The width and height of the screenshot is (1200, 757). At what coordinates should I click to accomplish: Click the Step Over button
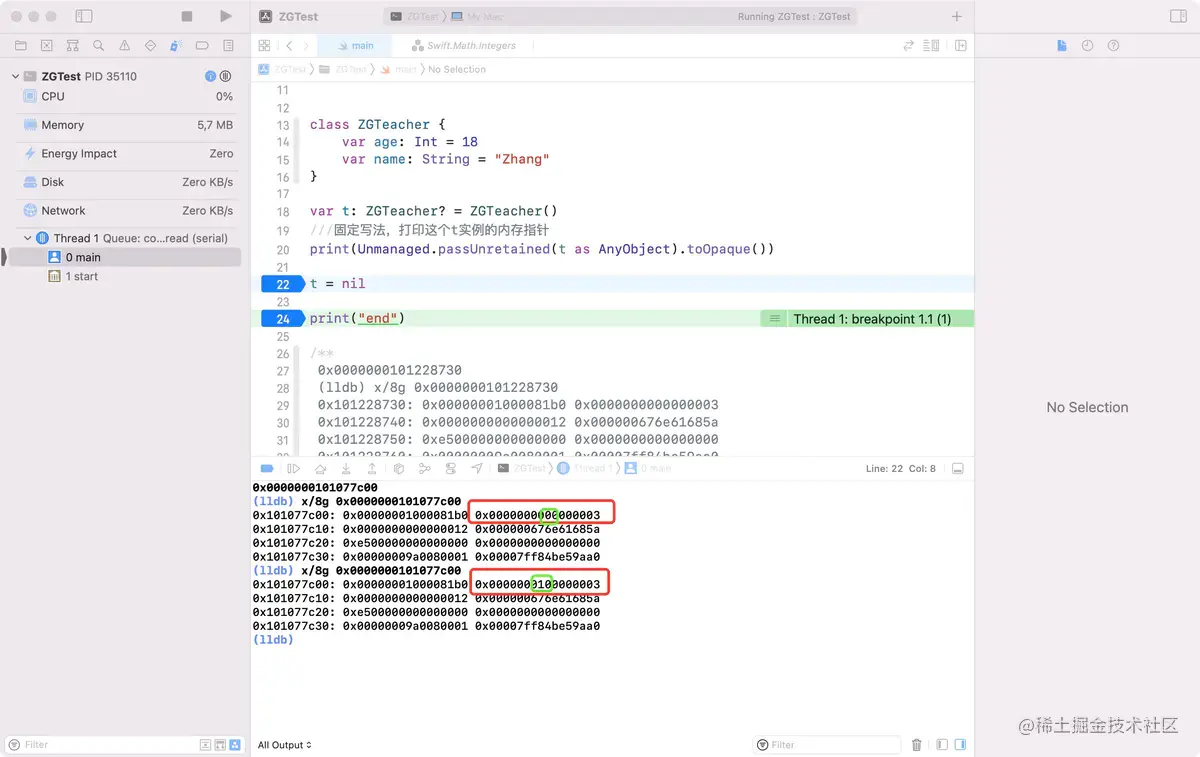pos(320,468)
